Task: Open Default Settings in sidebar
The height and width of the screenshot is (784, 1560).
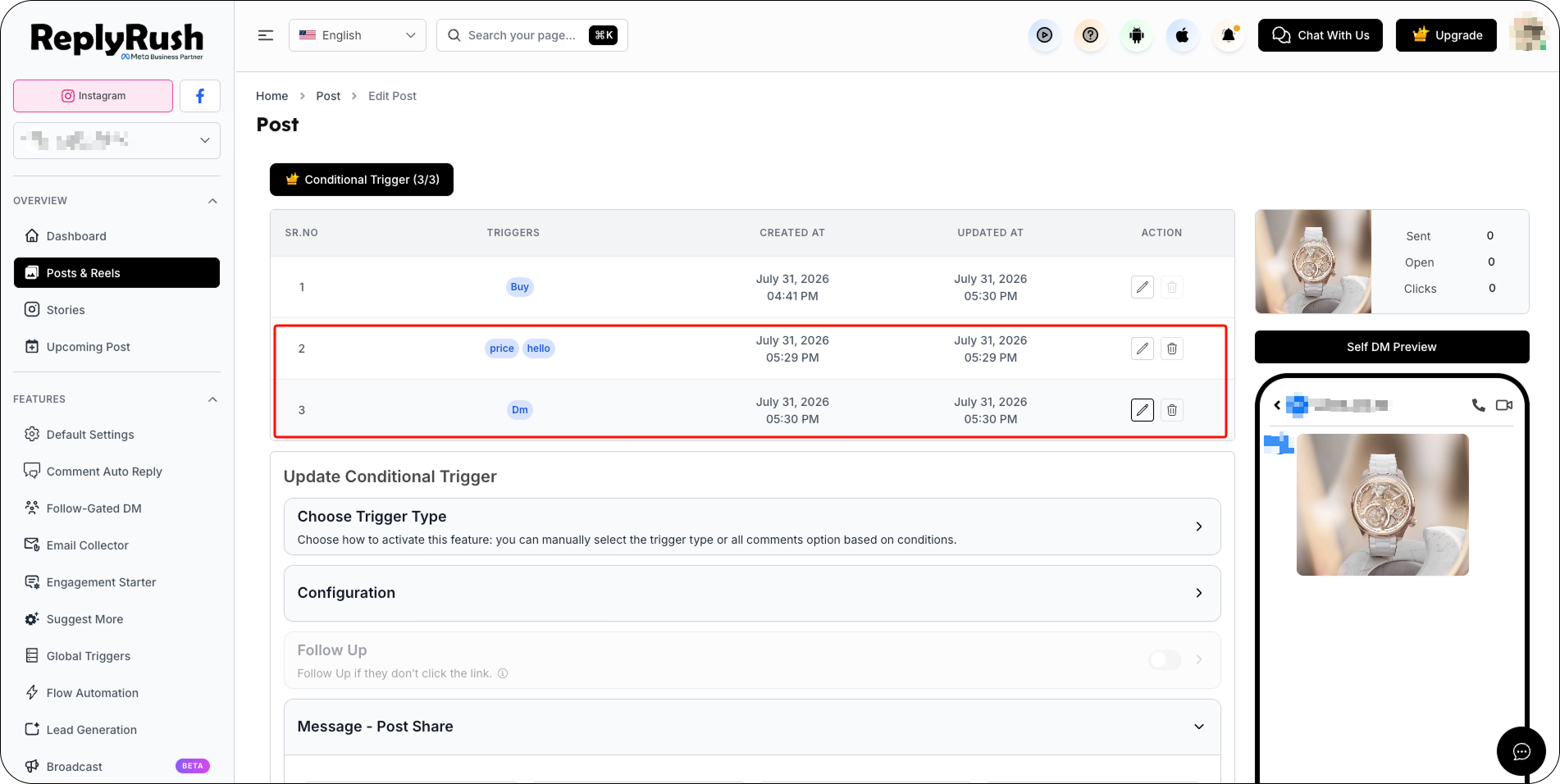Action: [116, 435]
